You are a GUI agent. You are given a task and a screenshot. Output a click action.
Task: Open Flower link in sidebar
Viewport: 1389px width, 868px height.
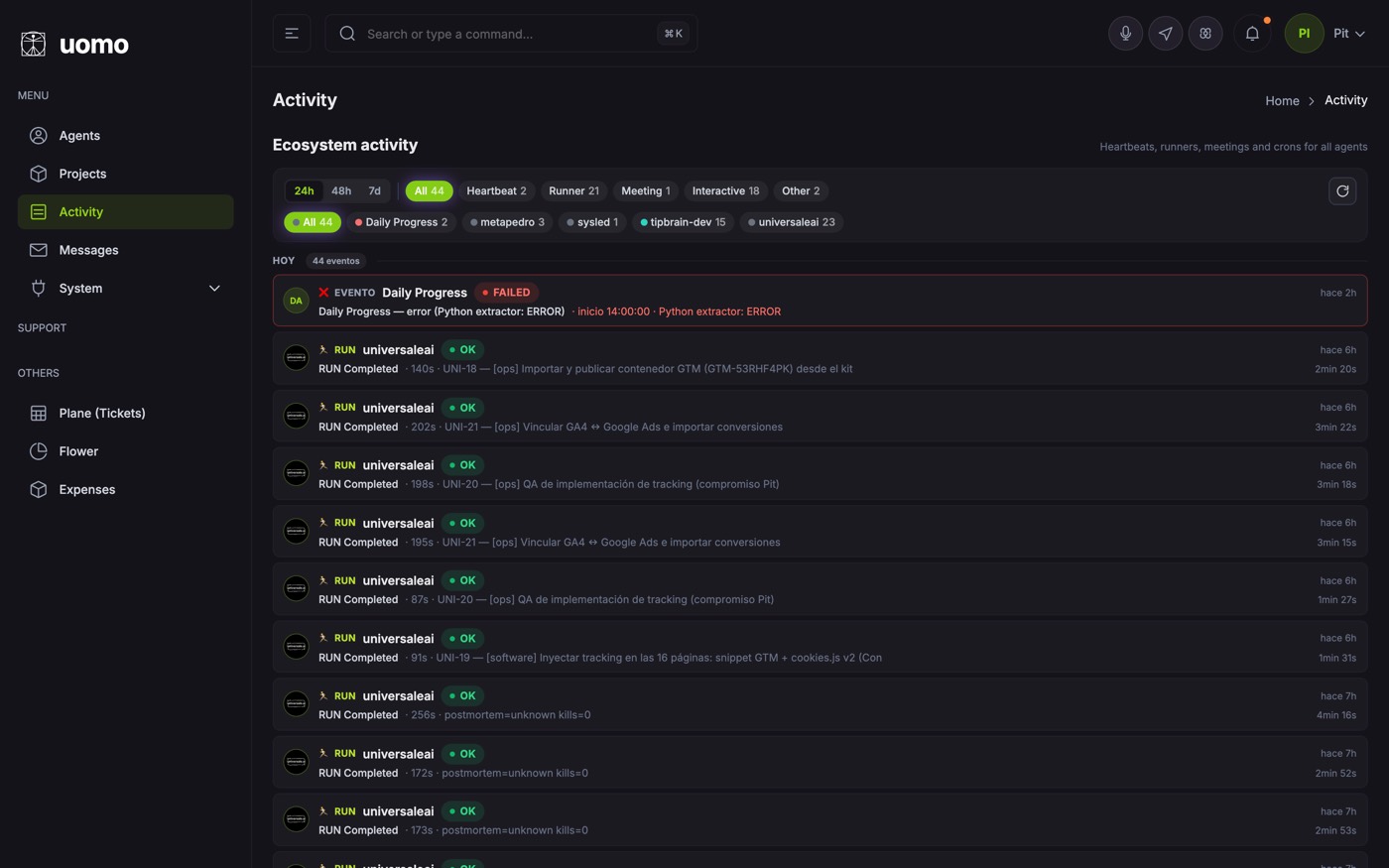point(125,451)
